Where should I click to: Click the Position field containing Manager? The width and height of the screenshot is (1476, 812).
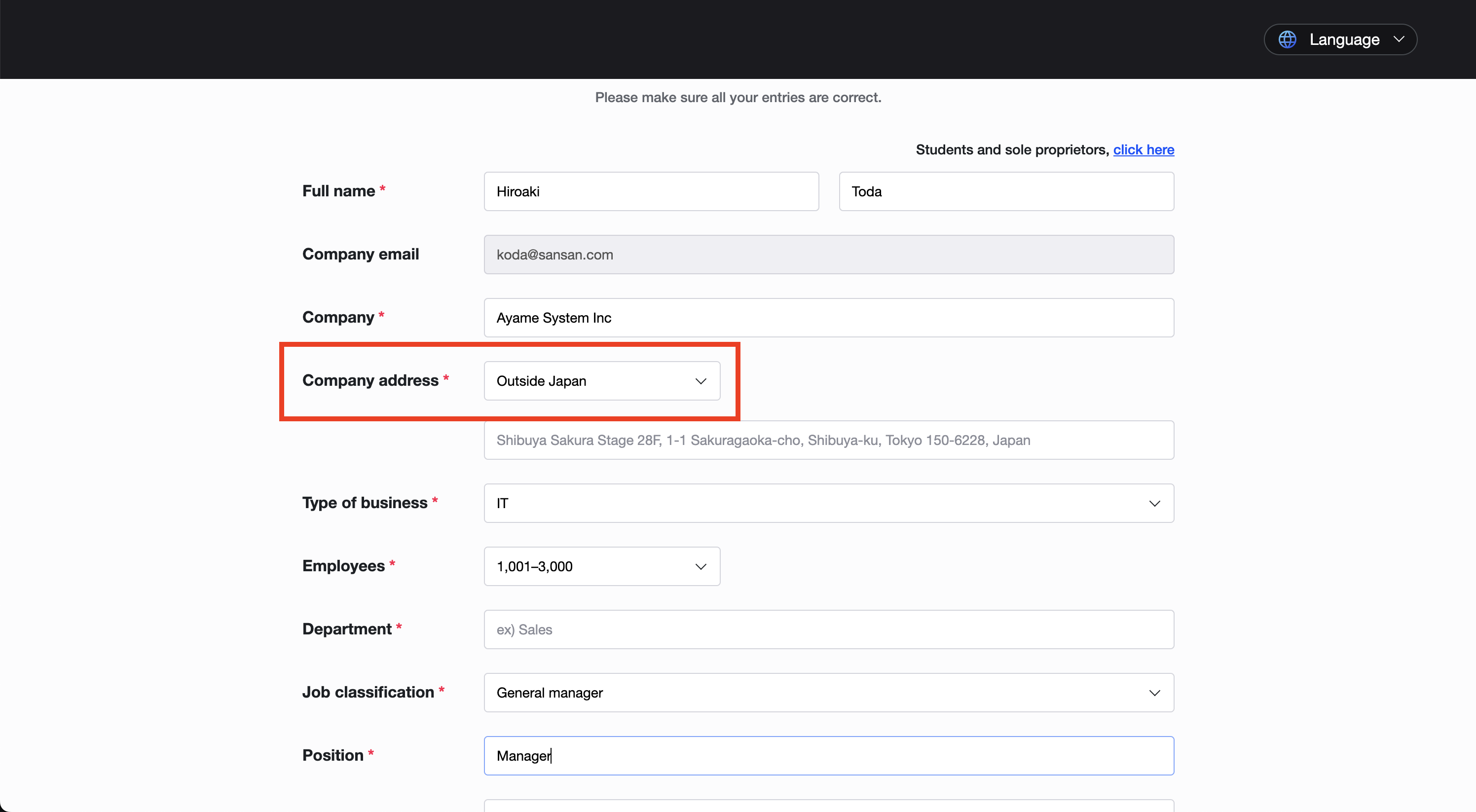tap(829, 755)
